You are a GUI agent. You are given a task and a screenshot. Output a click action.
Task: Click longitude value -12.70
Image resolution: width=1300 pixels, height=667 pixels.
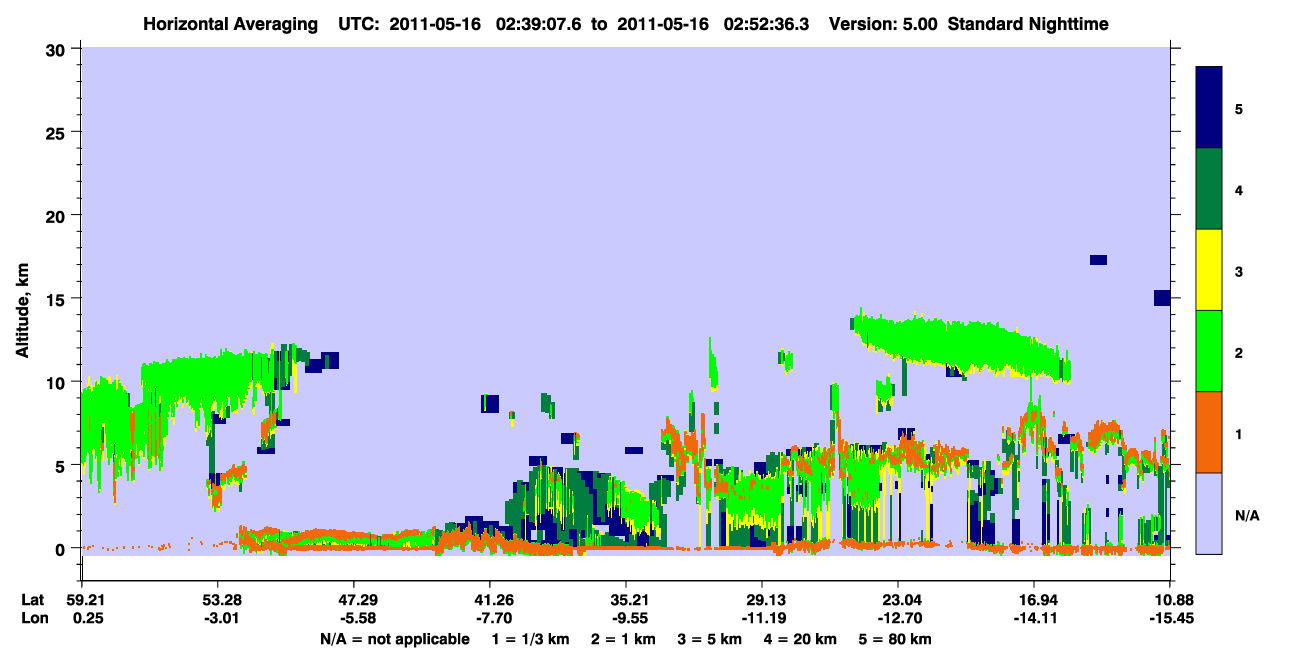click(x=898, y=618)
